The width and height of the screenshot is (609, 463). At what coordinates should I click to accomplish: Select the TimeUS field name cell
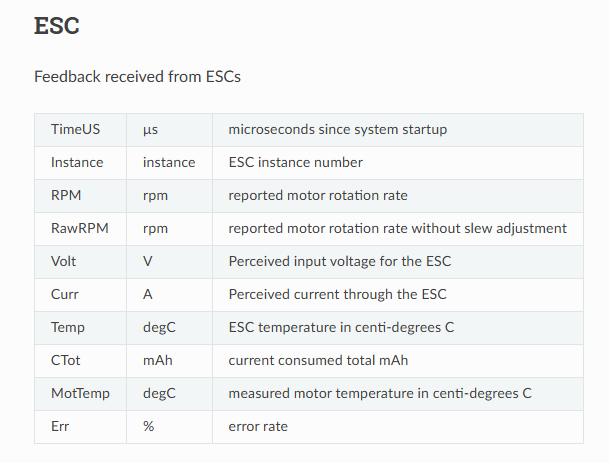tap(80, 130)
